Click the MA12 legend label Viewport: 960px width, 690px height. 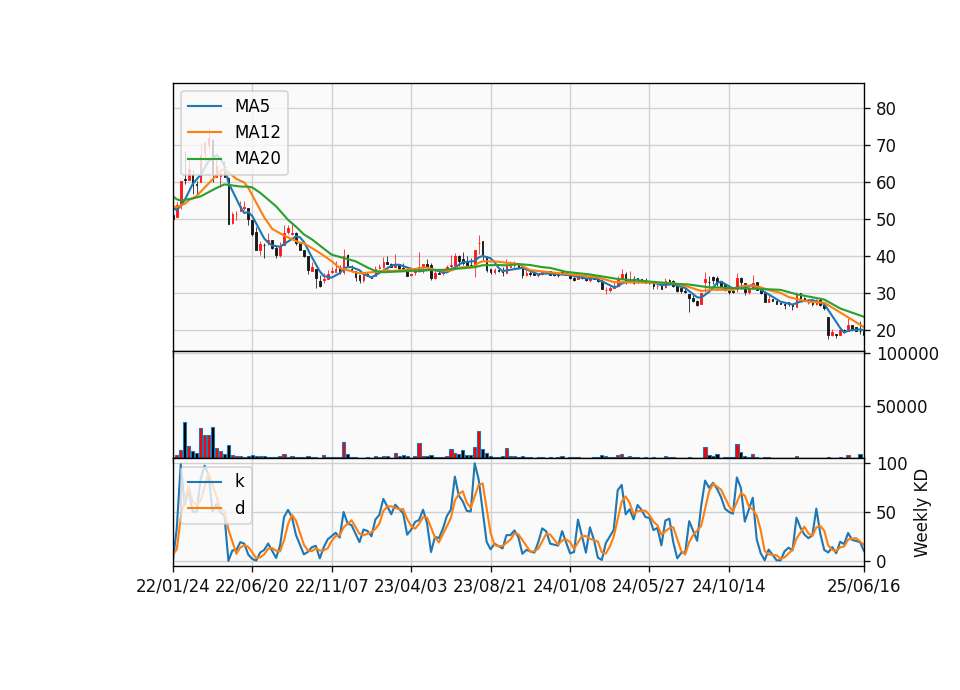pos(257,132)
